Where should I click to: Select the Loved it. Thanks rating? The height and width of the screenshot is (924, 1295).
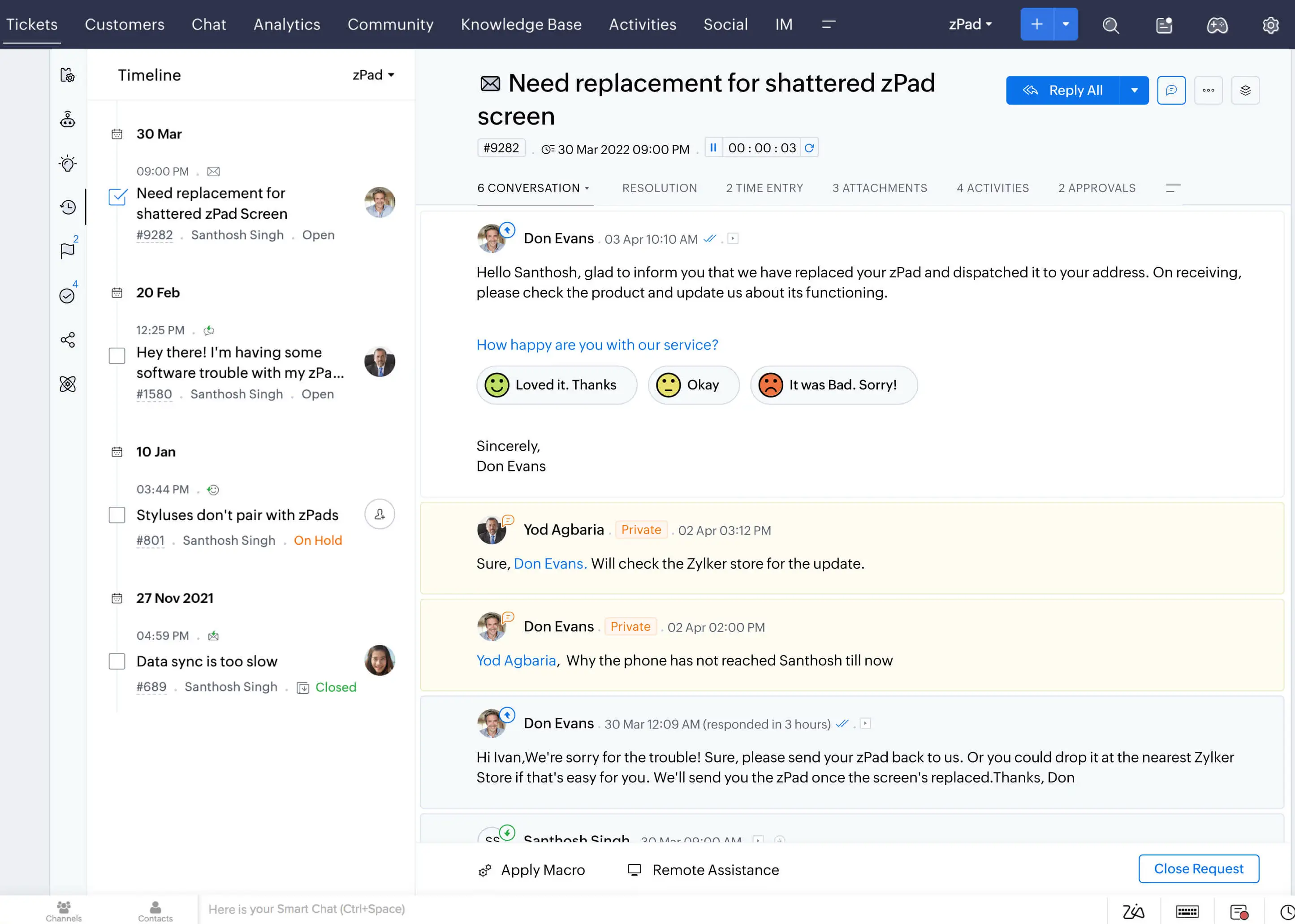tap(557, 385)
